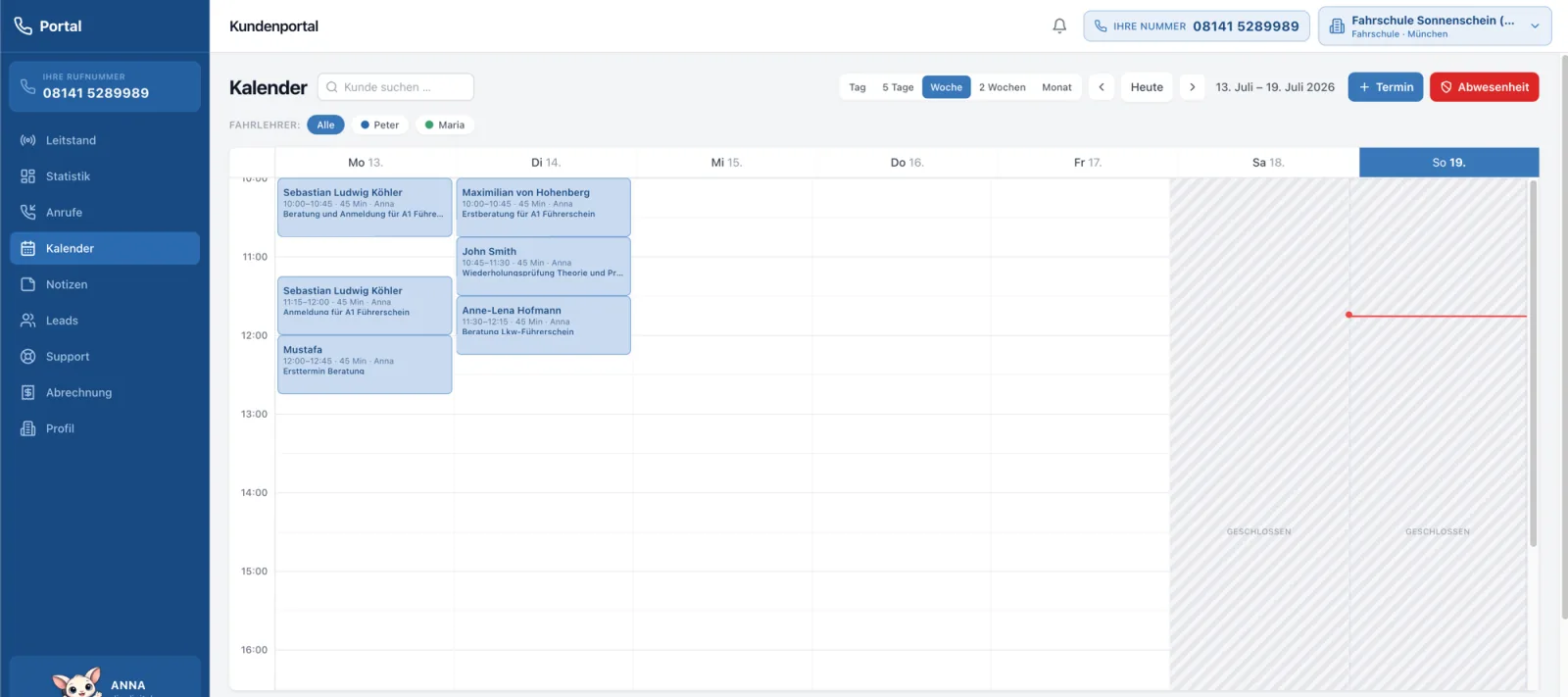The height and width of the screenshot is (697, 1568).
Task: Click the Abwesenheit blocked icon
Action: tap(1445, 87)
